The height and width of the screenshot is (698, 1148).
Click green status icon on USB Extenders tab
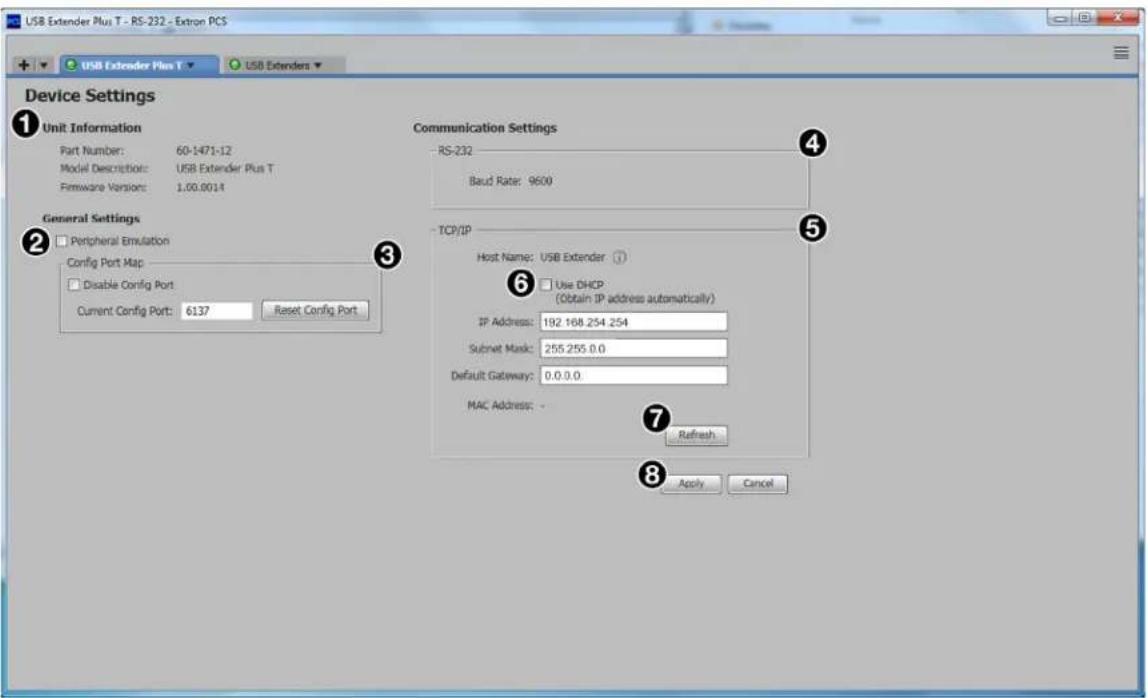(235, 65)
